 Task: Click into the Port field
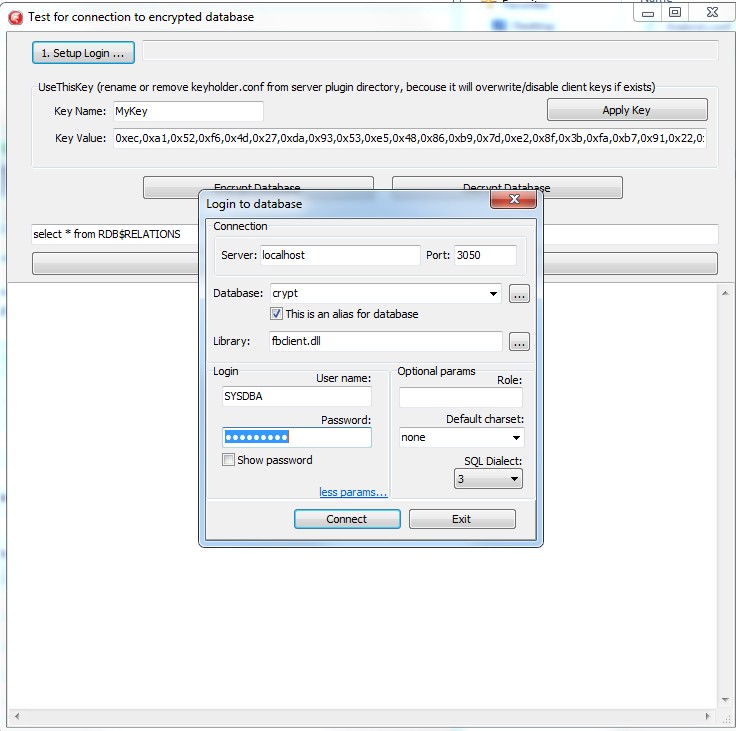click(x=486, y=255)
